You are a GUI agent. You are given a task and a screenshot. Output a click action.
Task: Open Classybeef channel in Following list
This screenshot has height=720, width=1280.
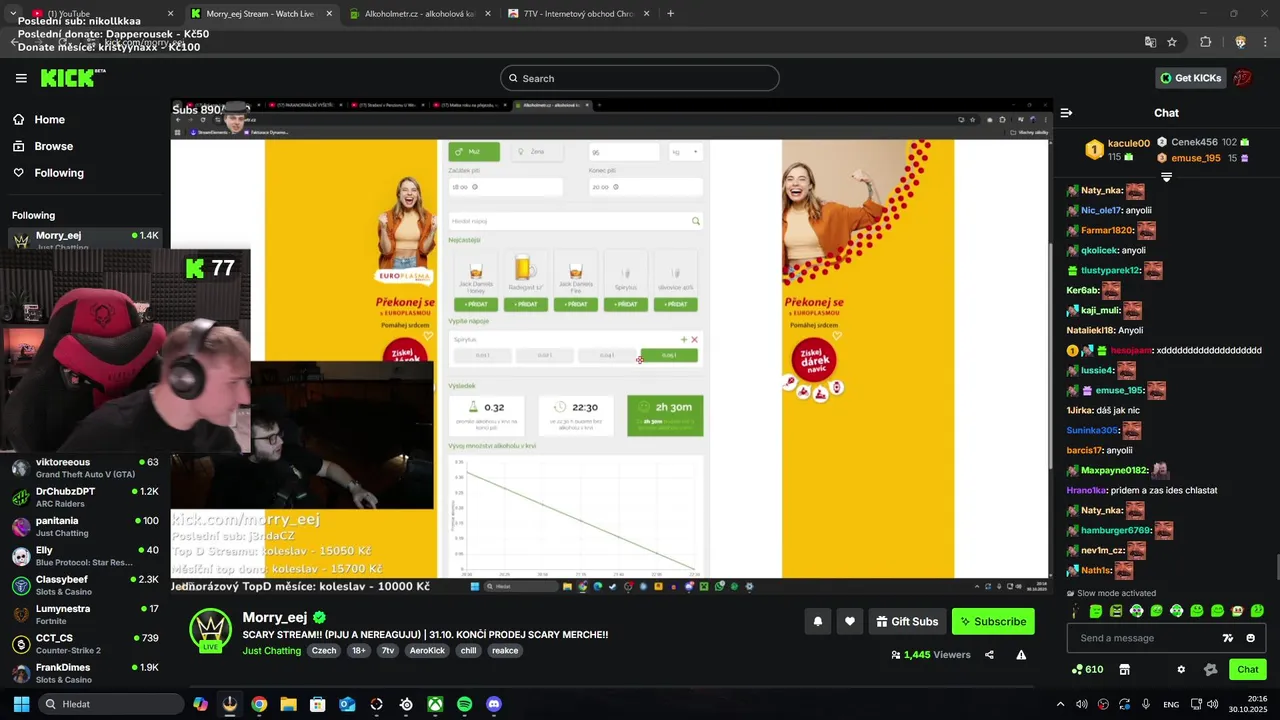[x=85, y=585]
